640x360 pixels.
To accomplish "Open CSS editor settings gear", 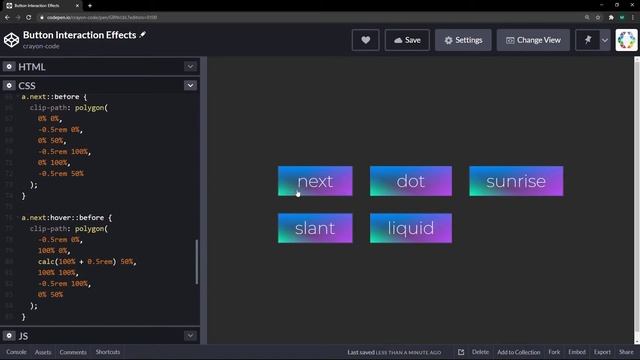I will coord(9,85).
